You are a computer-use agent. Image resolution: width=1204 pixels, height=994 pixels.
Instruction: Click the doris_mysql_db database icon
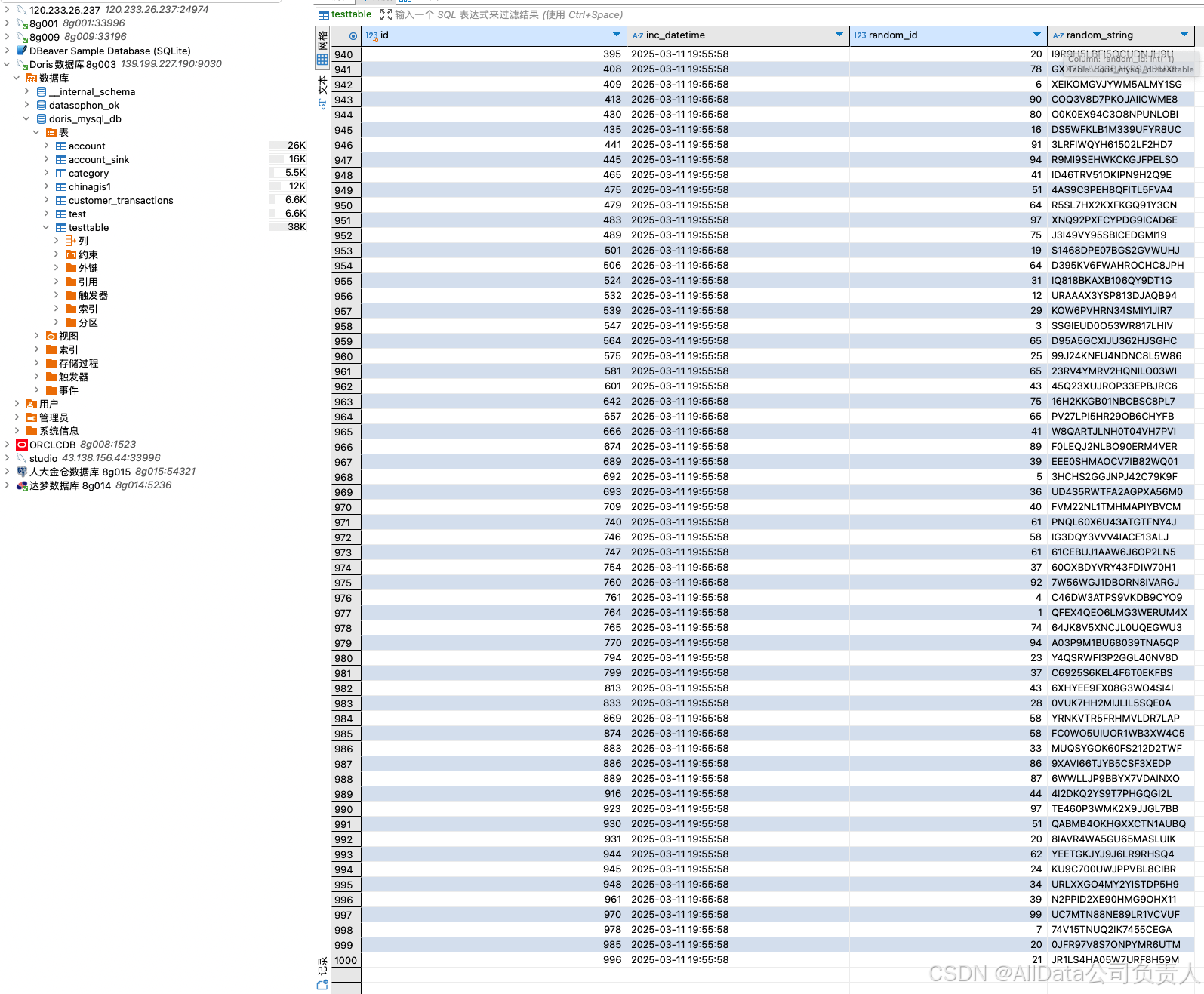click(42, 119)
